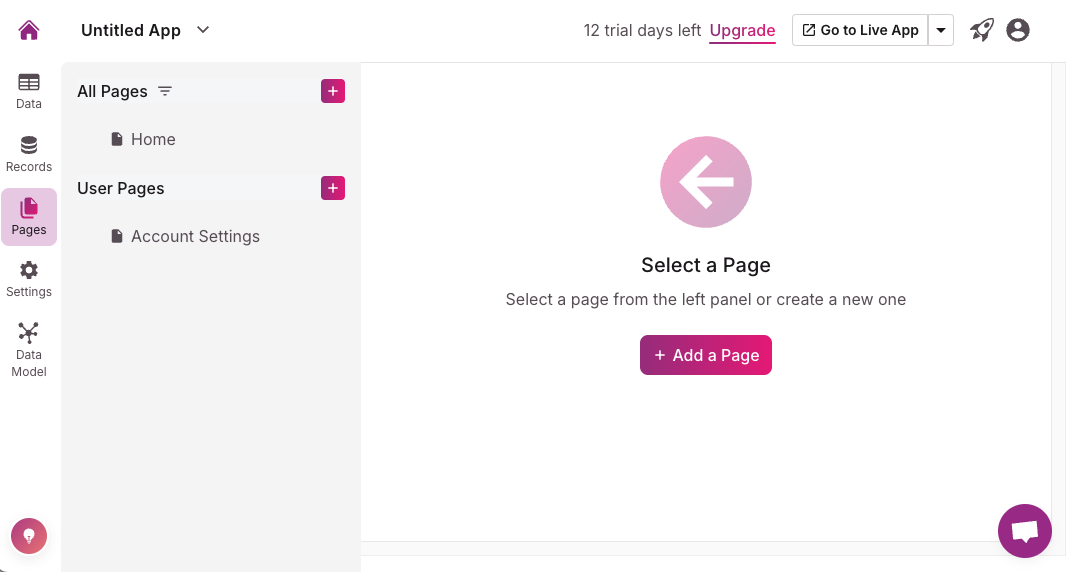Click the filter icon beside All Pages
Image resolution: width=1066 pixels, height=572 pixels.
pyautogui.click(x=165, y=91)
